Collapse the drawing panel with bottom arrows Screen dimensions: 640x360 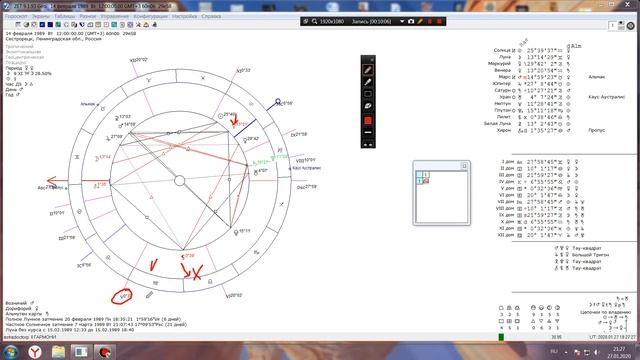point(368,144)
